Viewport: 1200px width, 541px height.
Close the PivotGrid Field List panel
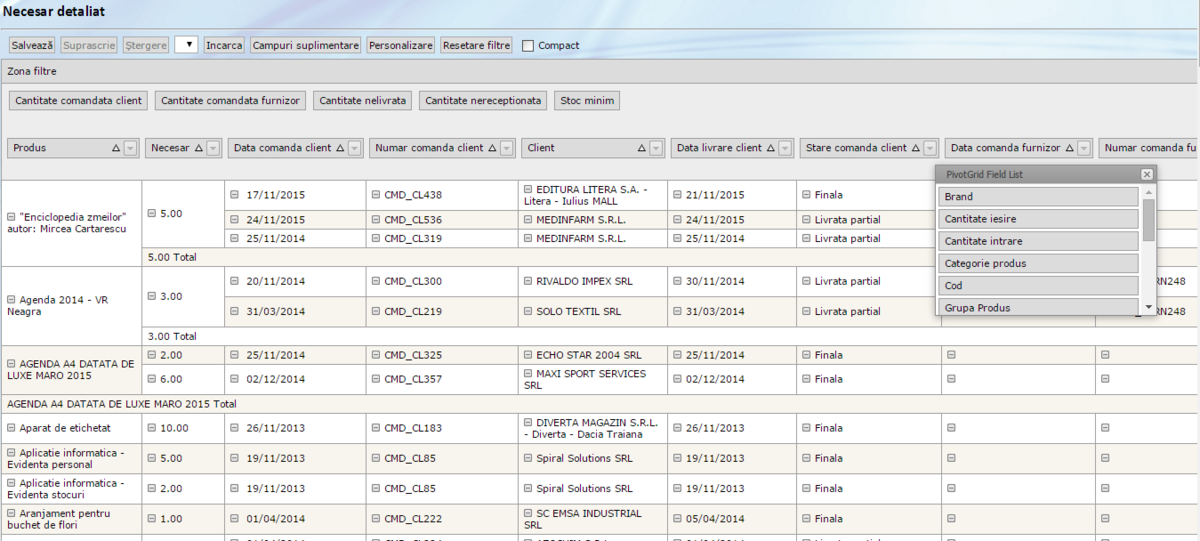pyautogui.click(x=1146, y=174)
